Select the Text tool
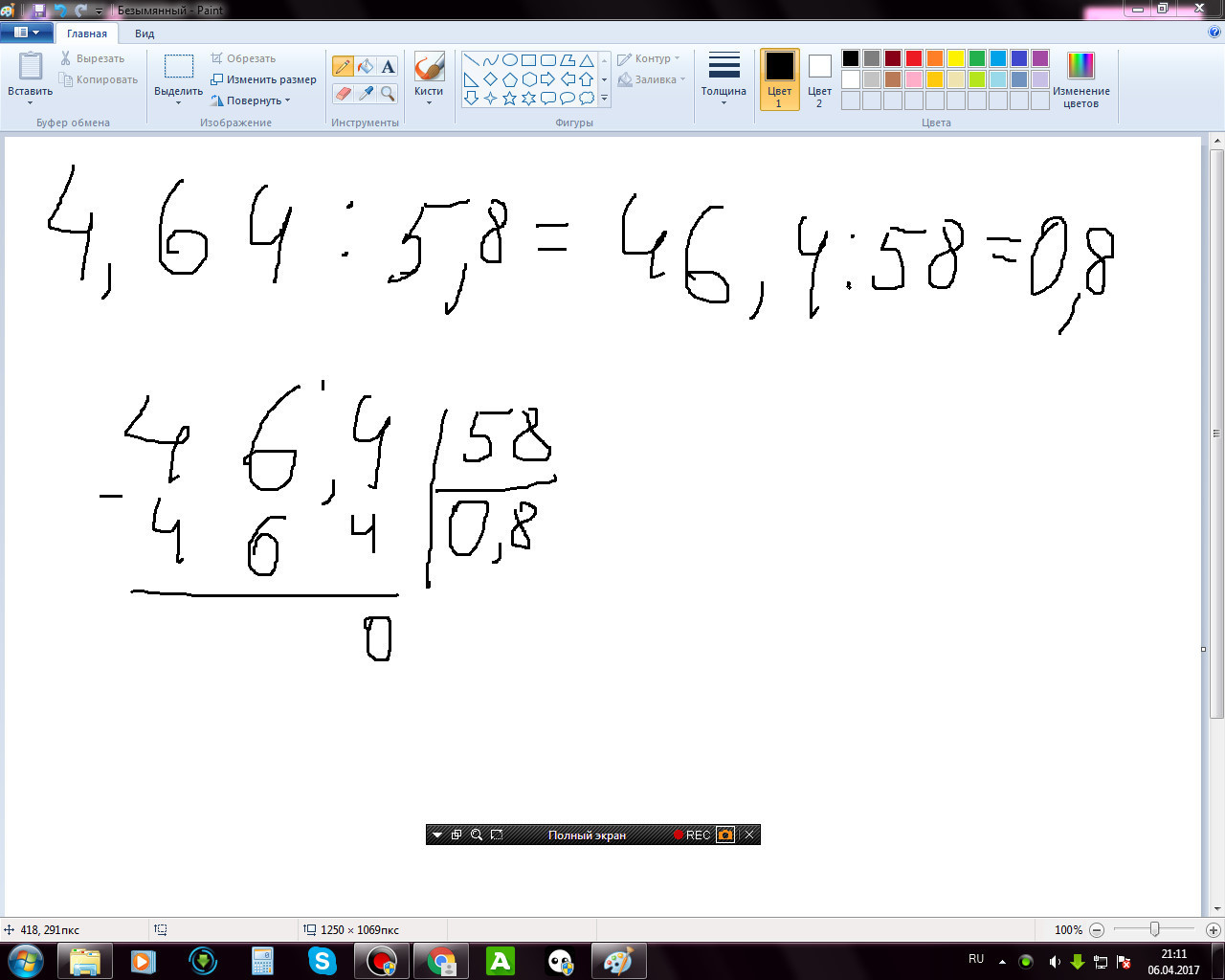 [x=388, y=66]
